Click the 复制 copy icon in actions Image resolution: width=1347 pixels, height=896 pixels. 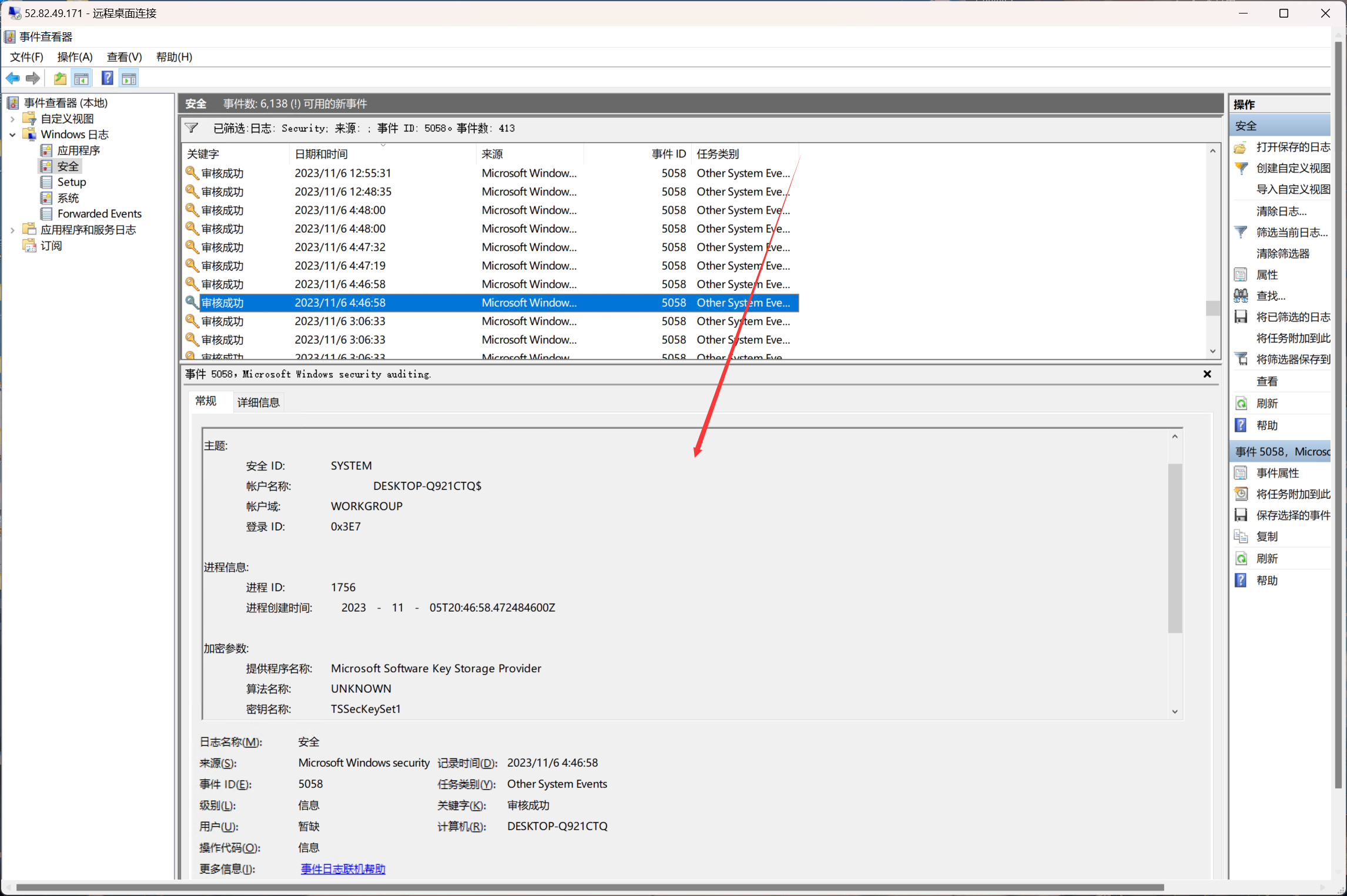(1241, 536)
